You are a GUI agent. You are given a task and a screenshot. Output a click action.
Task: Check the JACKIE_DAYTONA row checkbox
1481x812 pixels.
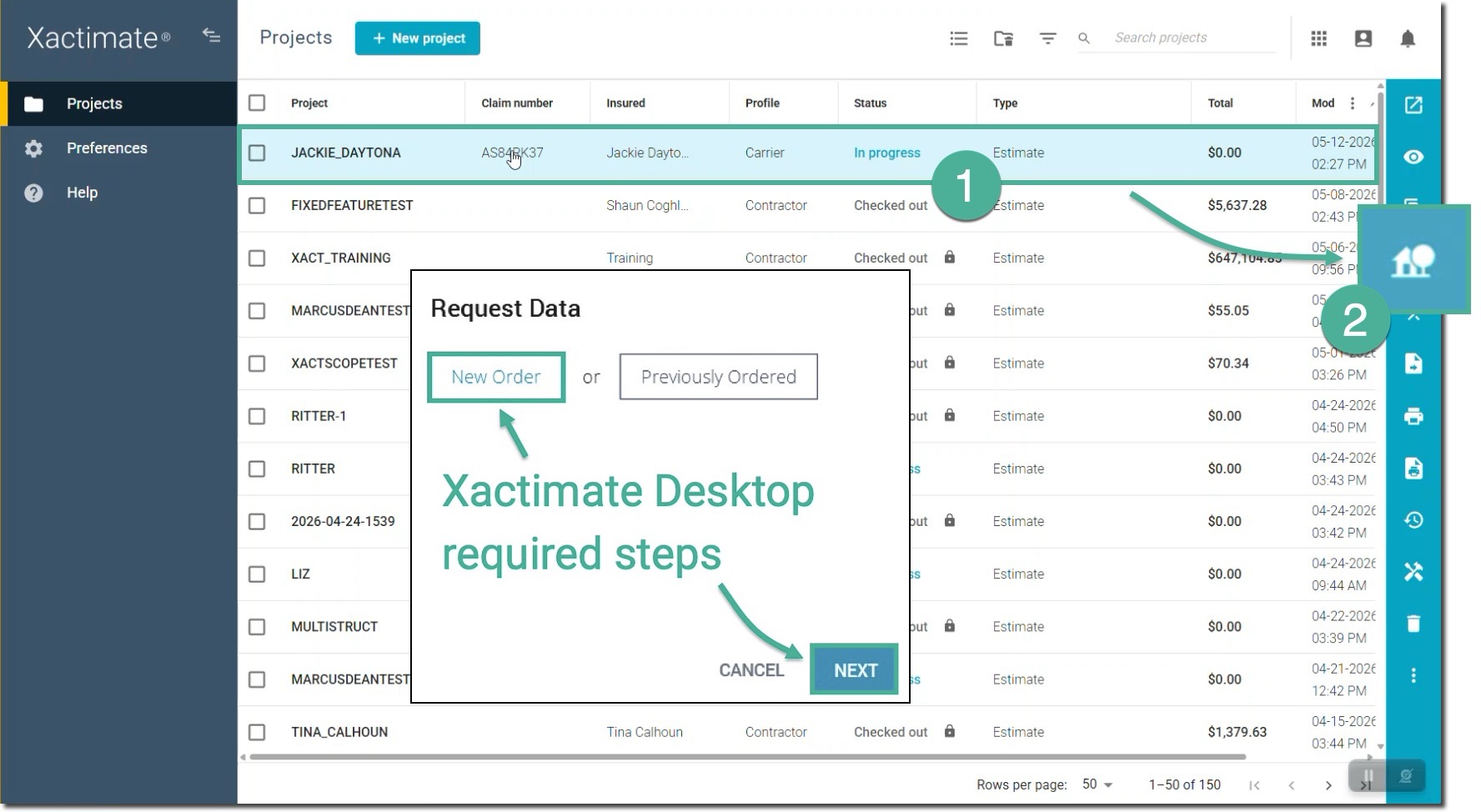pos(257,153)
